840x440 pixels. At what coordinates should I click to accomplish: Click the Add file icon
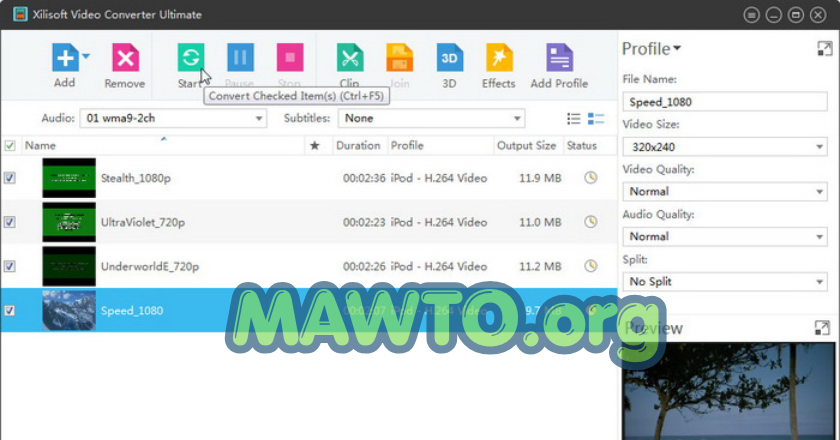65,57
